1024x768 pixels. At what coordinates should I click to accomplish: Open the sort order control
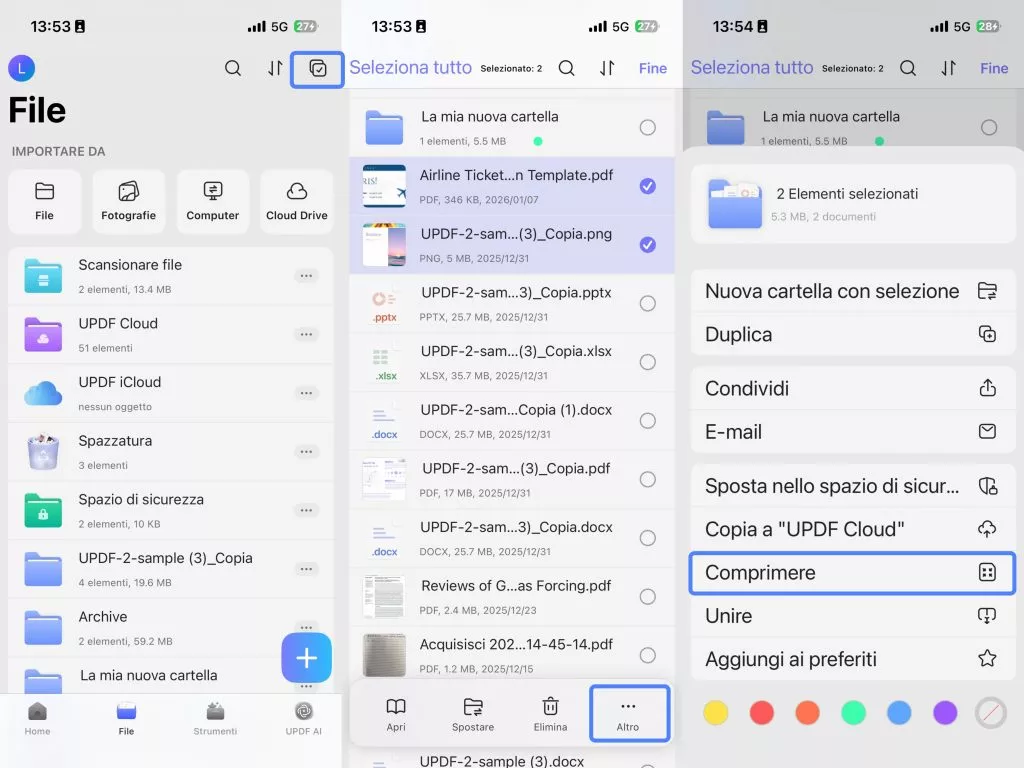(275, 69)
